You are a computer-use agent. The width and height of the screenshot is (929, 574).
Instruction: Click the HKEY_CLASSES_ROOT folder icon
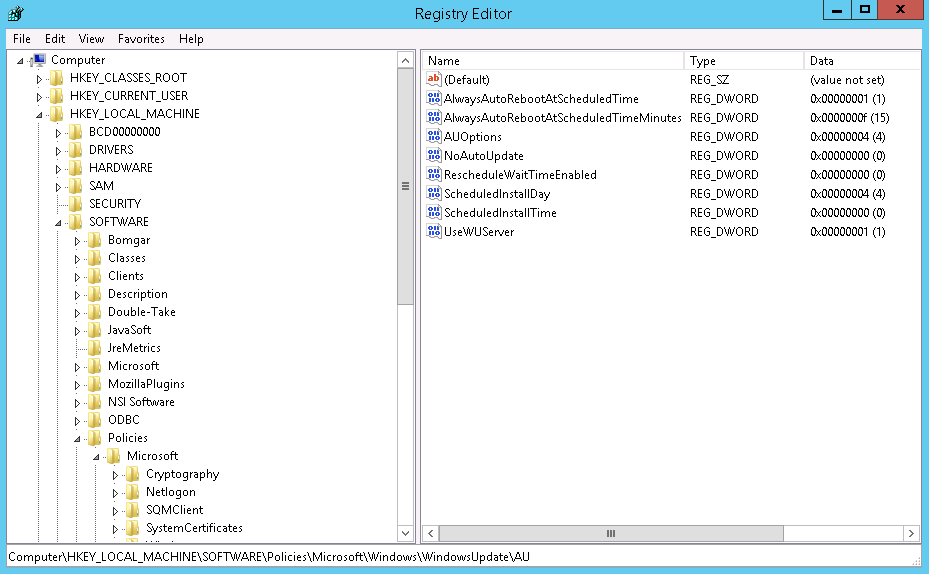57,78
